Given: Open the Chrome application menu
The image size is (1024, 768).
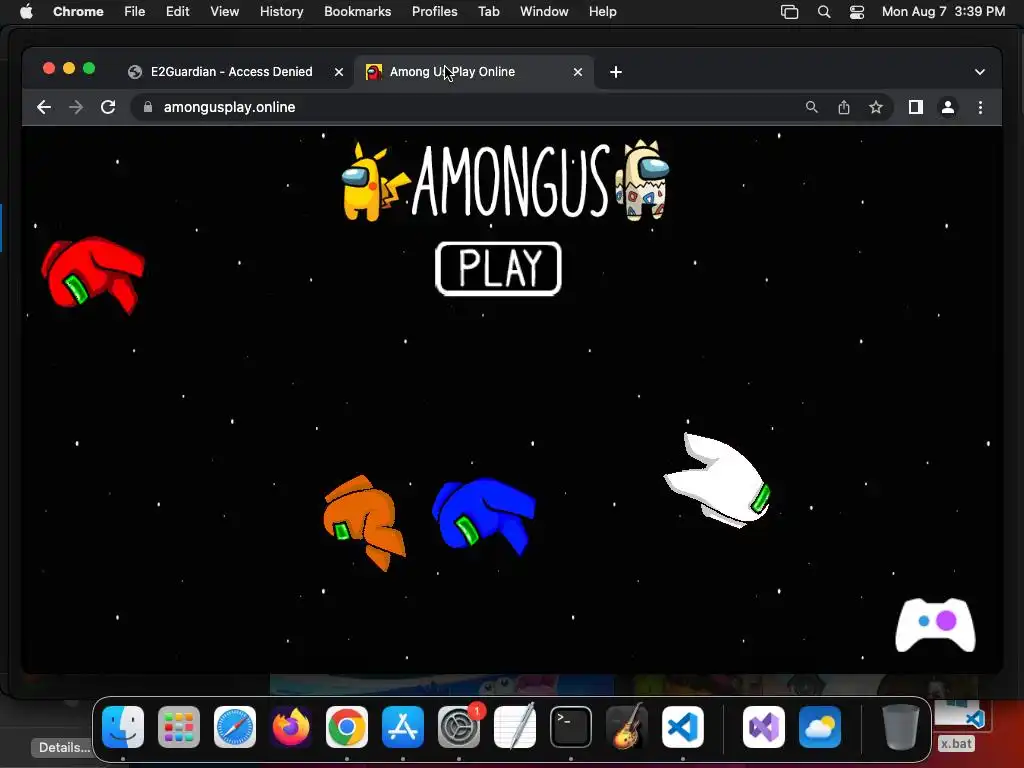Looking at the screenshot, I should click(78, 12).
